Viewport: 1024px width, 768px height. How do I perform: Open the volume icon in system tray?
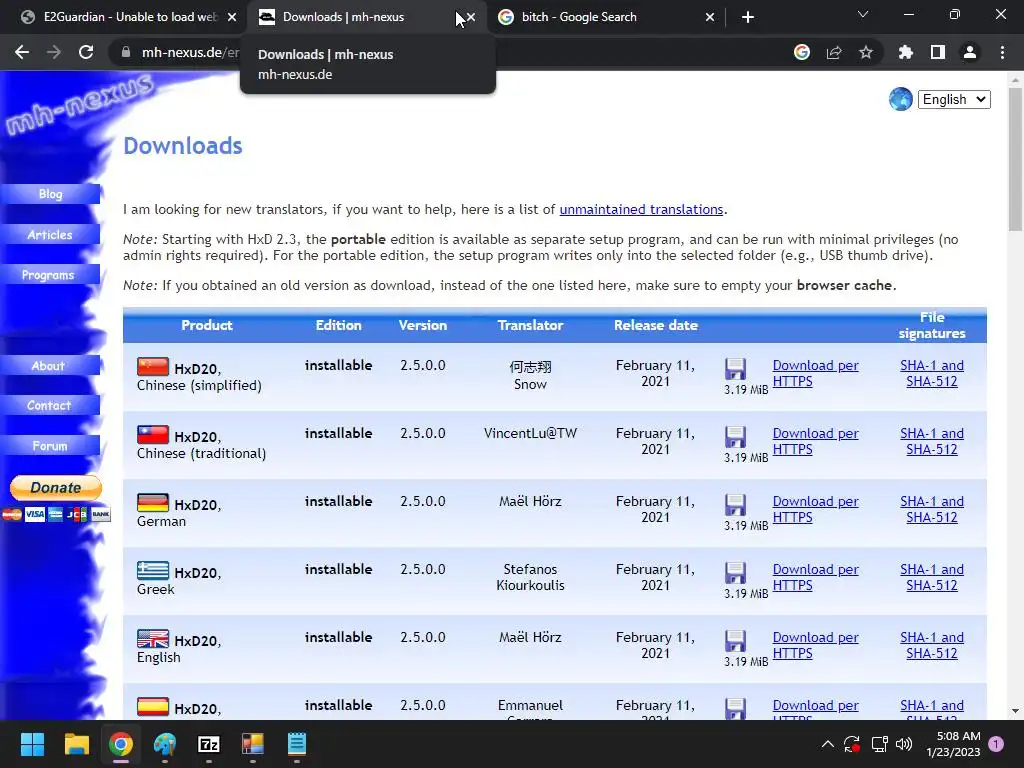pyautogui.click(x=904, y=744)
